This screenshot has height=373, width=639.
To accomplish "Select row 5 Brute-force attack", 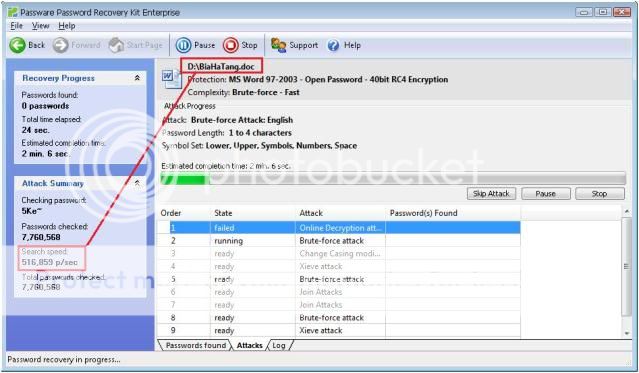I will pos(339,279).
